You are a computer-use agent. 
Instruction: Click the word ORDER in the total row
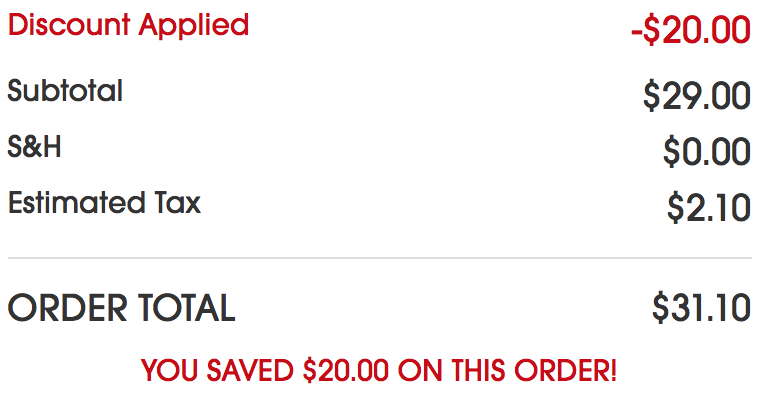[x=67, y=308]
